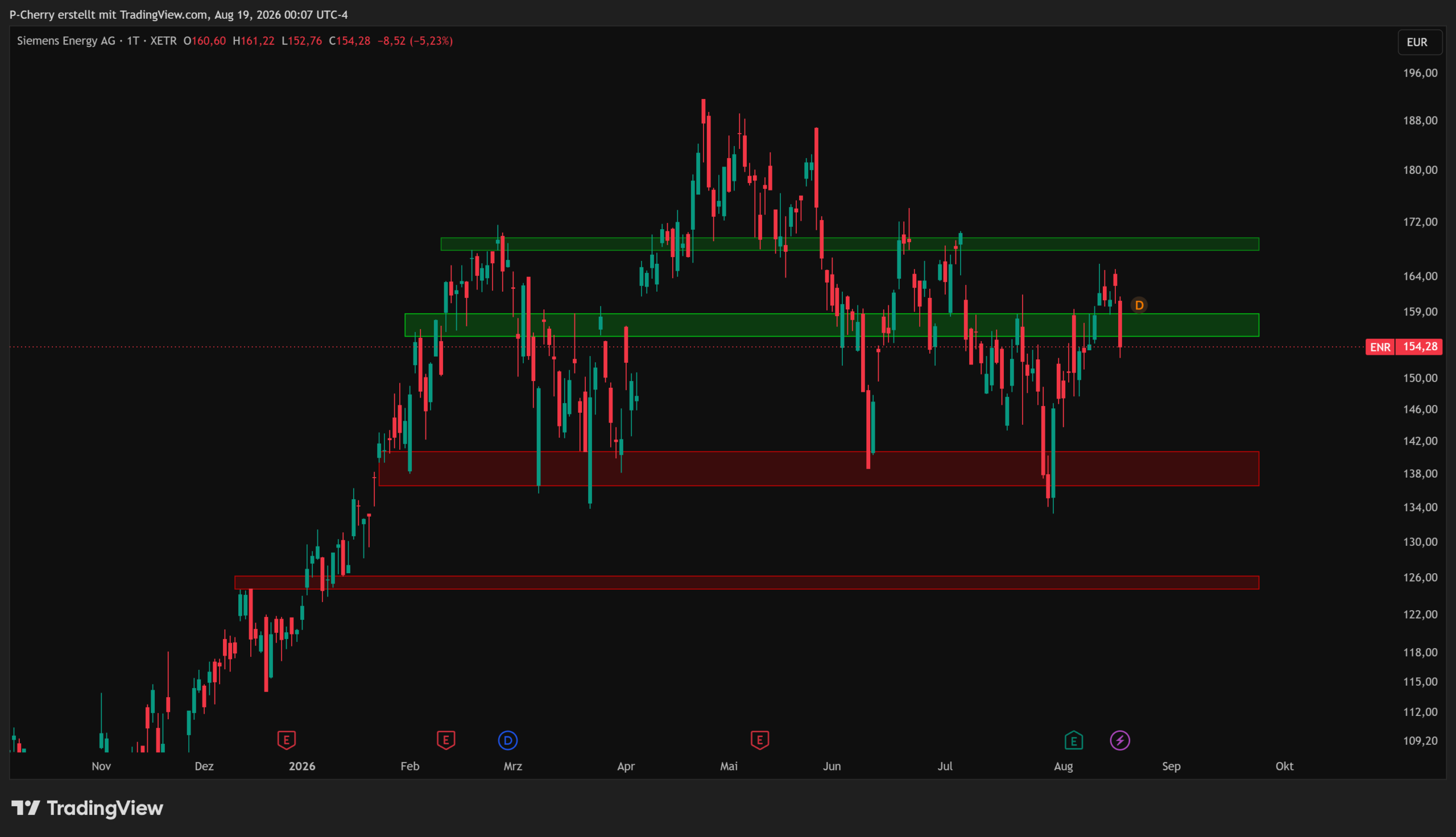
Task: Click the red earnings marker above the 2026 label
Action: (286, 740)
